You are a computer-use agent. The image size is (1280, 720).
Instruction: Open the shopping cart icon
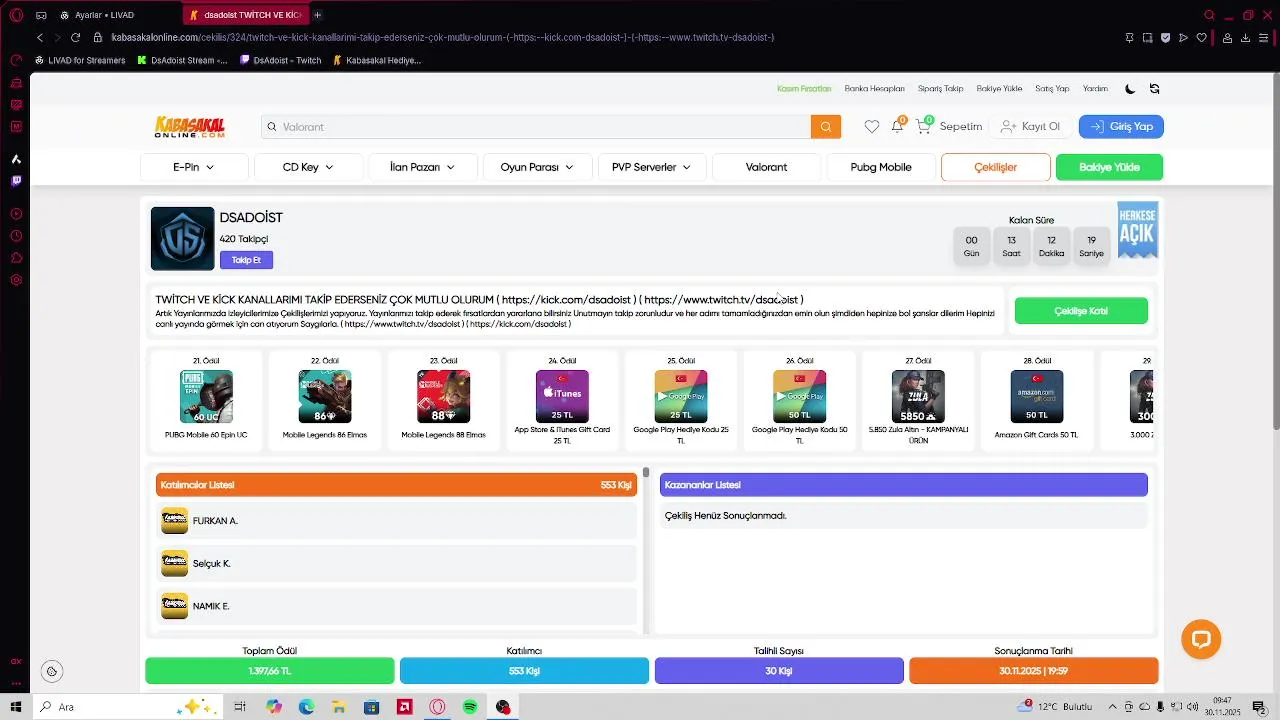click(924, 127)
